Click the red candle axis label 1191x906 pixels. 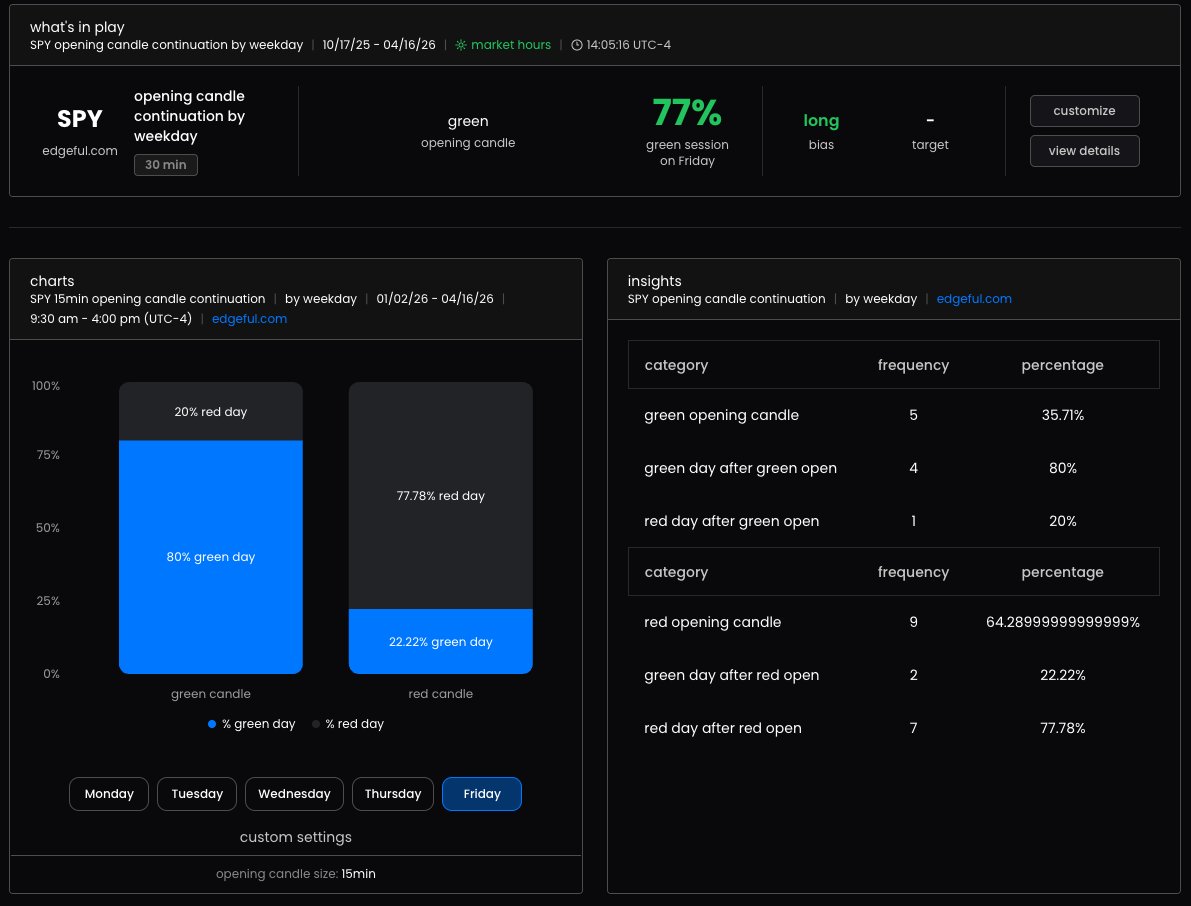(x=441, y=694)
